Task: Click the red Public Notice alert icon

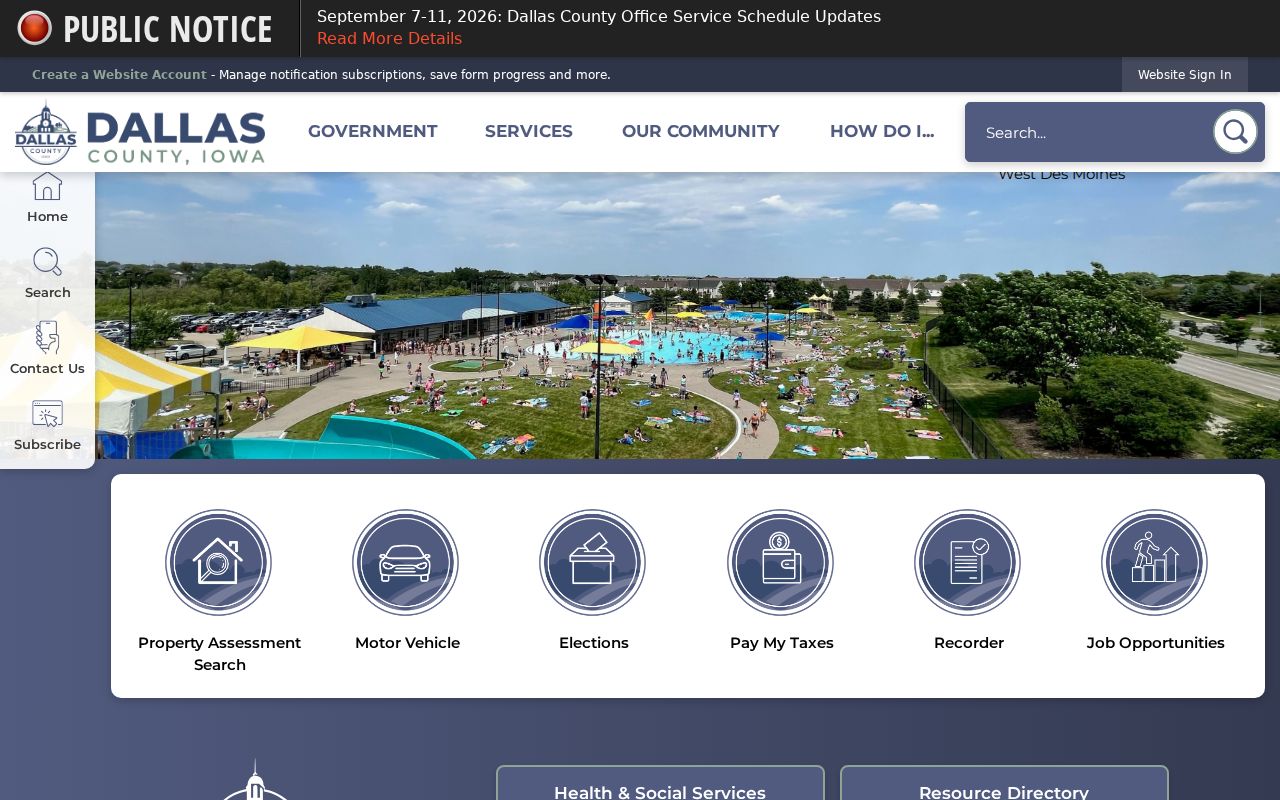Action: (x=34, y=28)
